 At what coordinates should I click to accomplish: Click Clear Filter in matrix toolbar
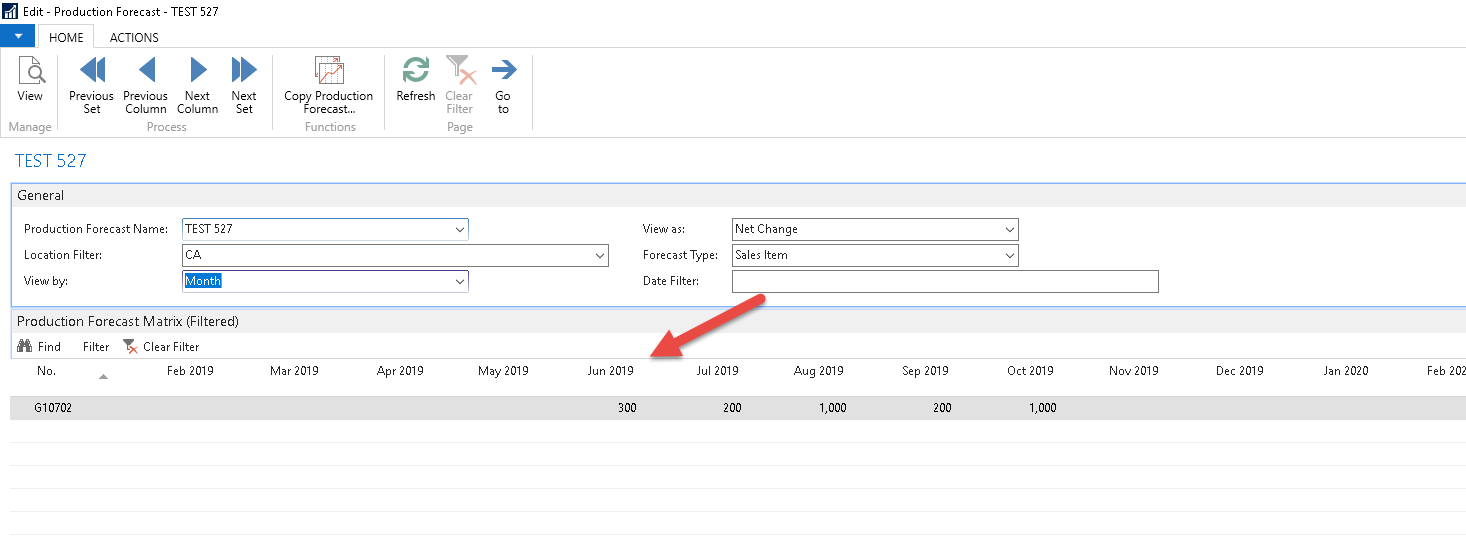161,347
